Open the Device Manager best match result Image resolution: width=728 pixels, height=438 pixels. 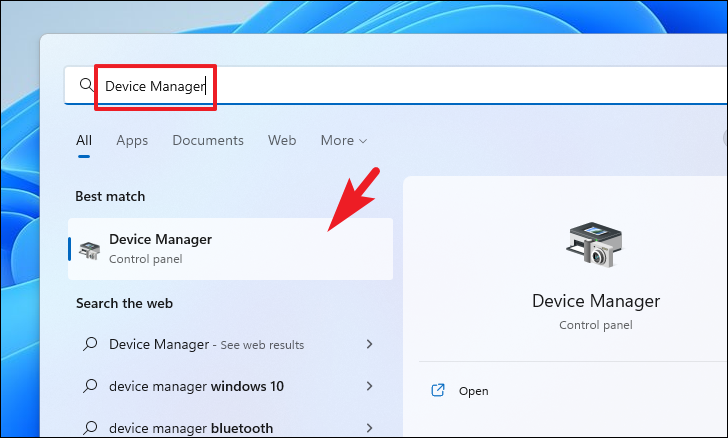coord(230,249)
